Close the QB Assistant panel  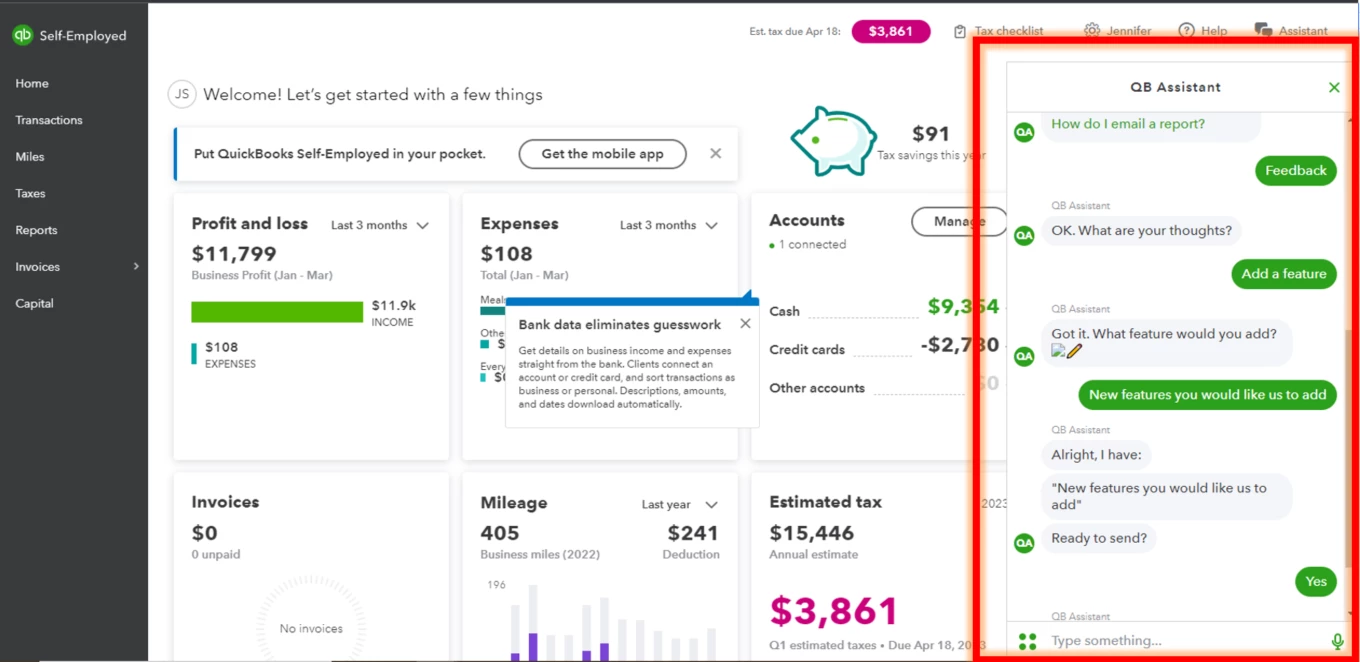tap(1334, 87)
